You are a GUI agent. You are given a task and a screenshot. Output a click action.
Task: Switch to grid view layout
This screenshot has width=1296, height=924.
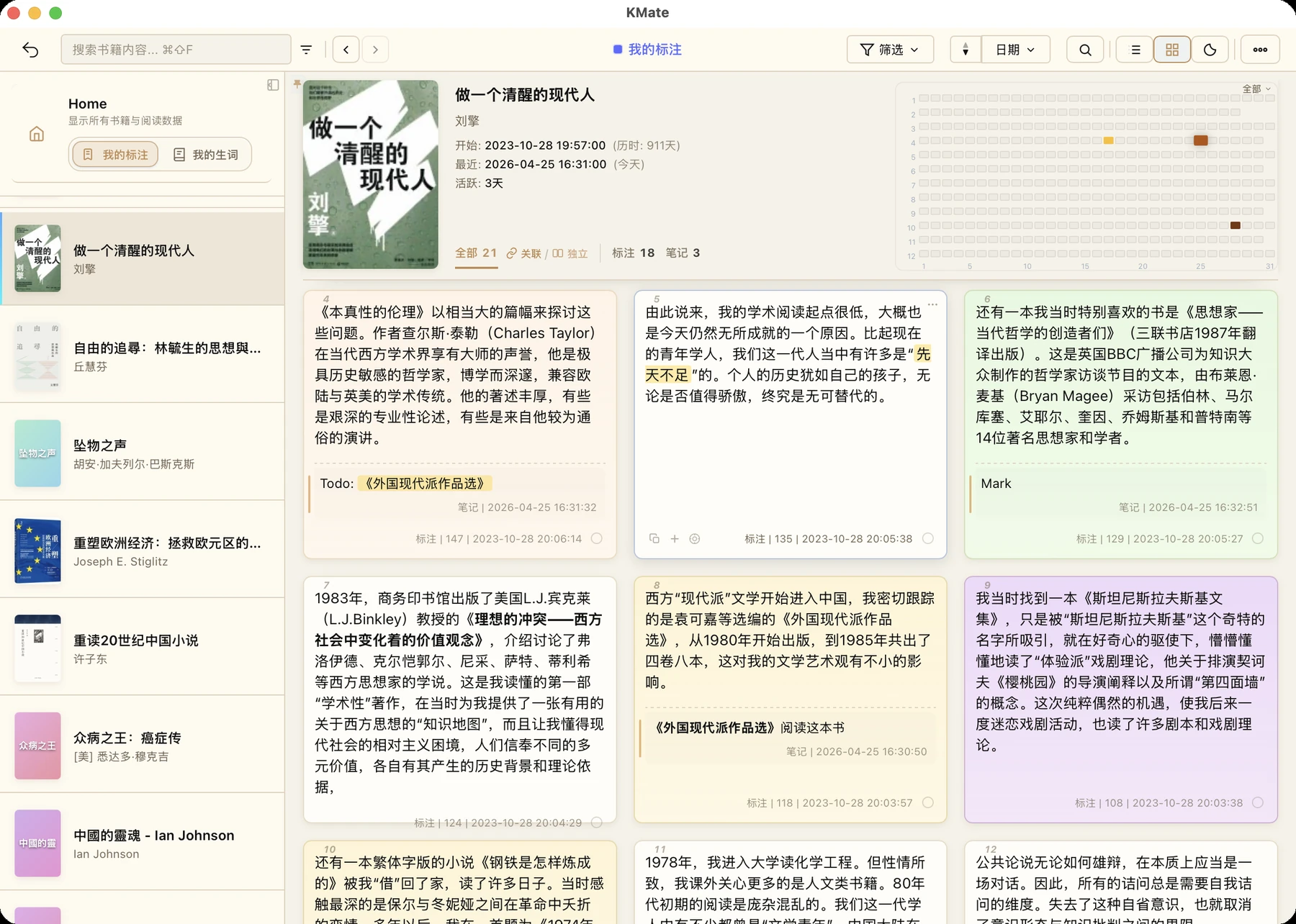(x=1172, y=50)
